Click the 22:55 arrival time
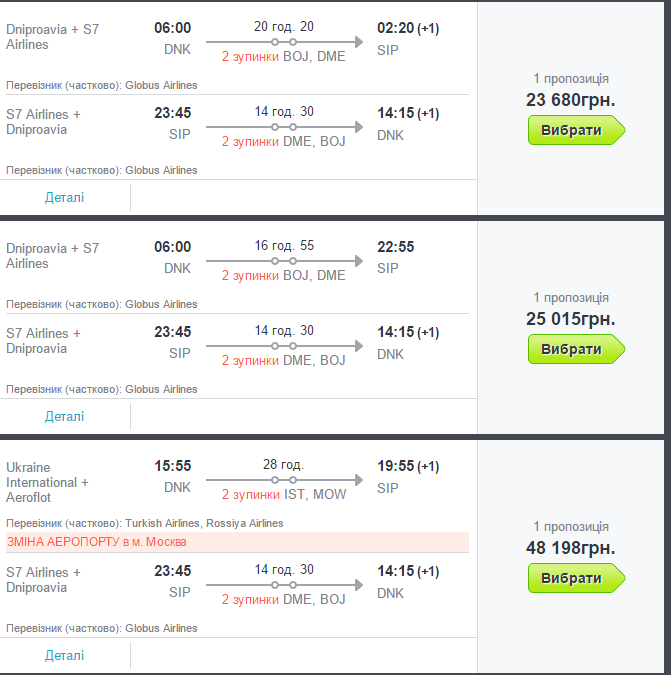This screenshot has width=671, height=675. pyautogui.click(x=395, y=247)
